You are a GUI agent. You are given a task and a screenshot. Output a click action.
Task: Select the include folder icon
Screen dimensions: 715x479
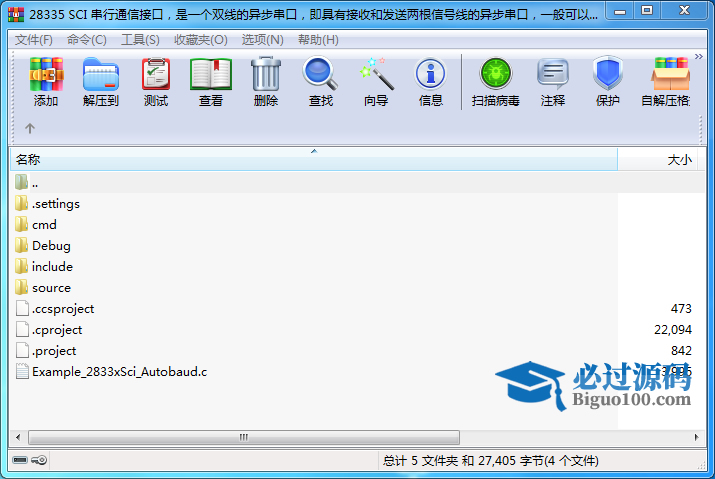point(21,266)
